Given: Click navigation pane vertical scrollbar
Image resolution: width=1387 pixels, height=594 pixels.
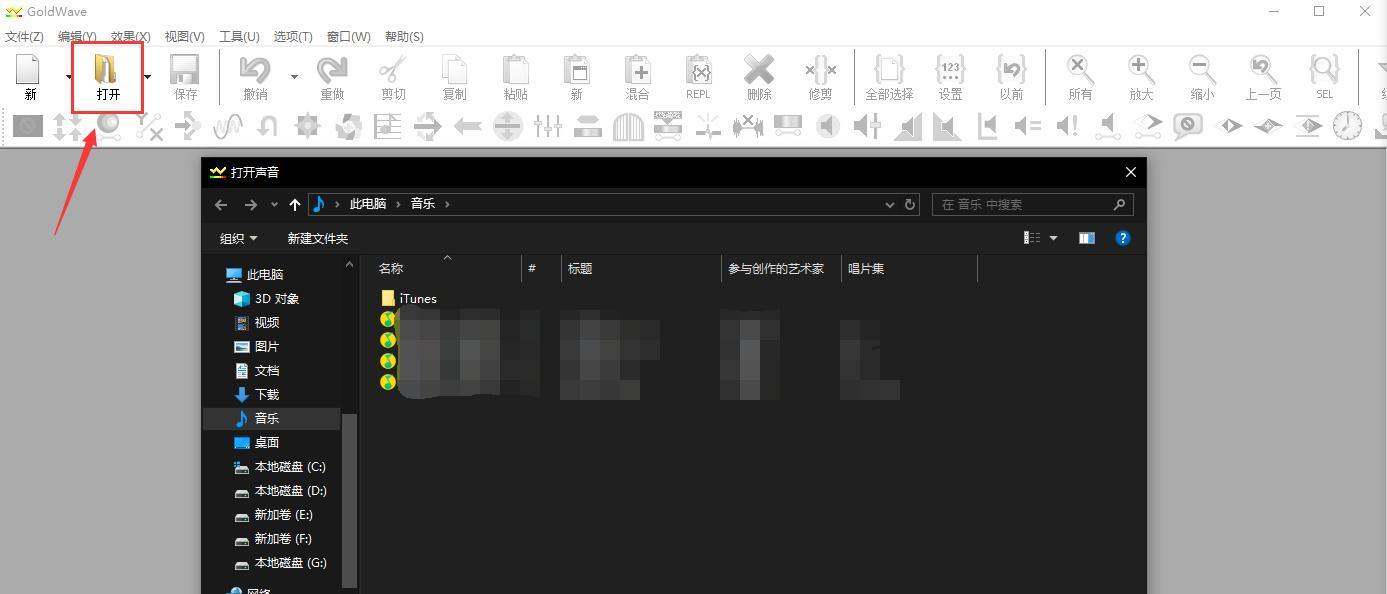Looking at the screenshot, I should [349, 500].
